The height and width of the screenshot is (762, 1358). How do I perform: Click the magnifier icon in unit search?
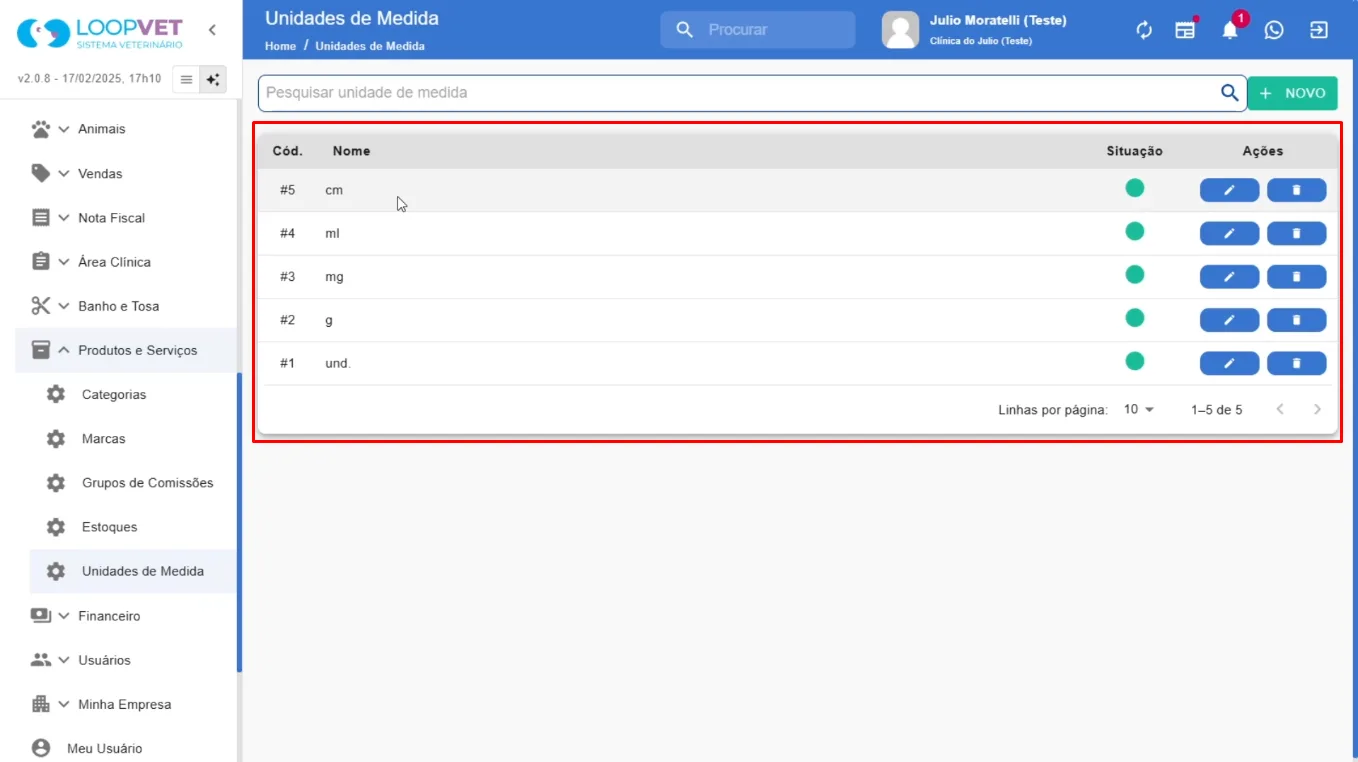[x=1229, y=93]
